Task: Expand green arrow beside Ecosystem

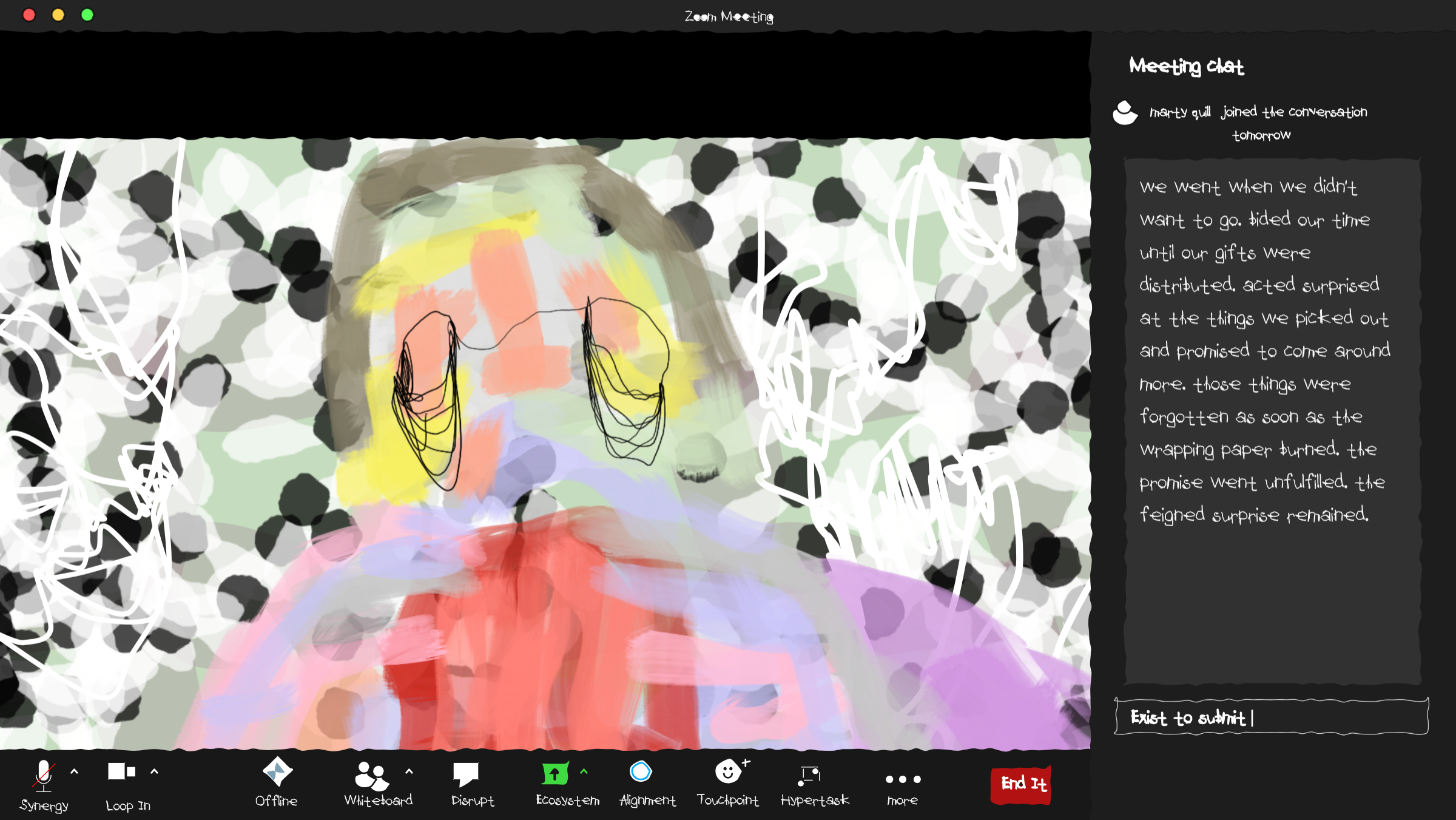Action: tap(584, 771)
